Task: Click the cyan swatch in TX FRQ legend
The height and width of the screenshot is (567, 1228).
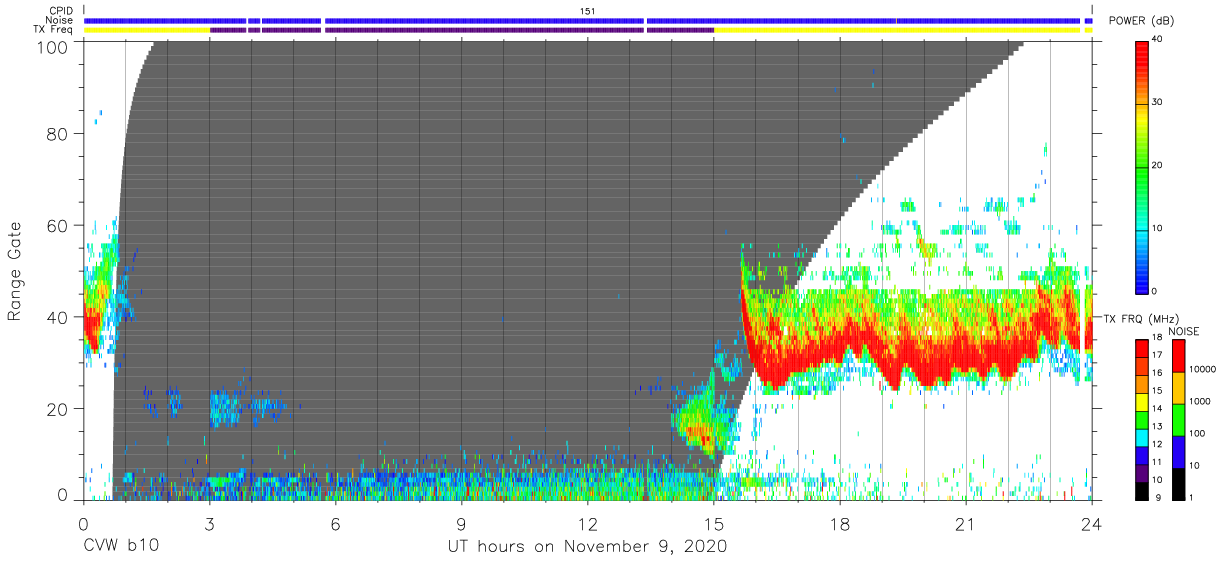Action: pyautogui.click(x=1142, y=437)
